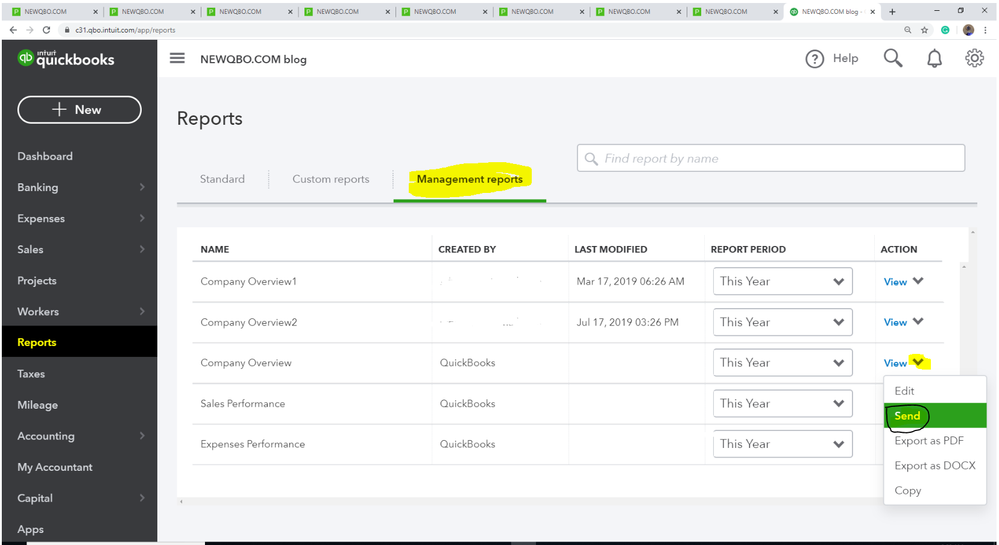Image resolution: width=999 pixels, height=545 pixels.
Task: Open action arrow for Company Overview2
Action: (x=918, y=321)
